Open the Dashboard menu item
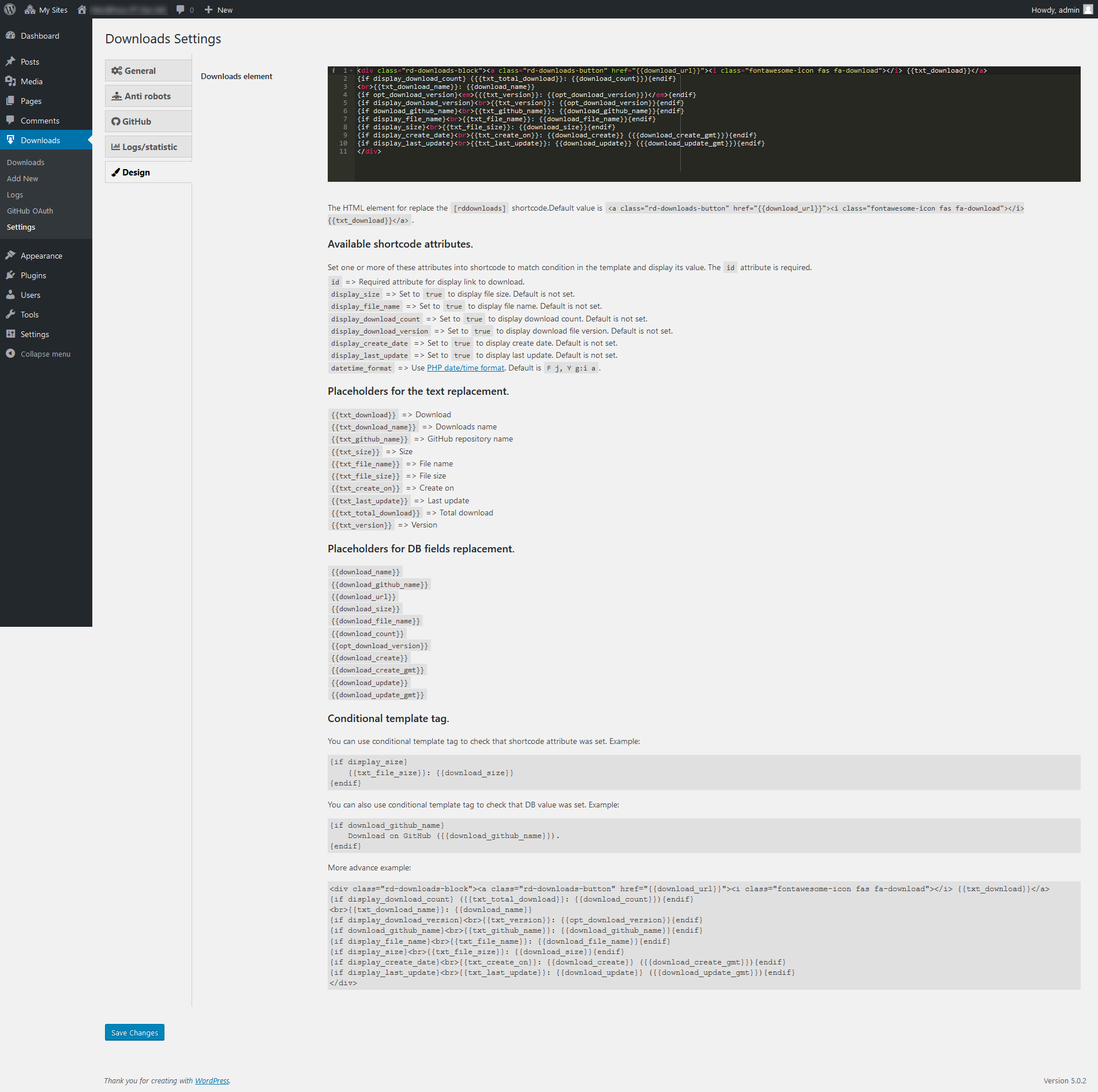The image size is (1098, 1092). (x=46, y=36)
